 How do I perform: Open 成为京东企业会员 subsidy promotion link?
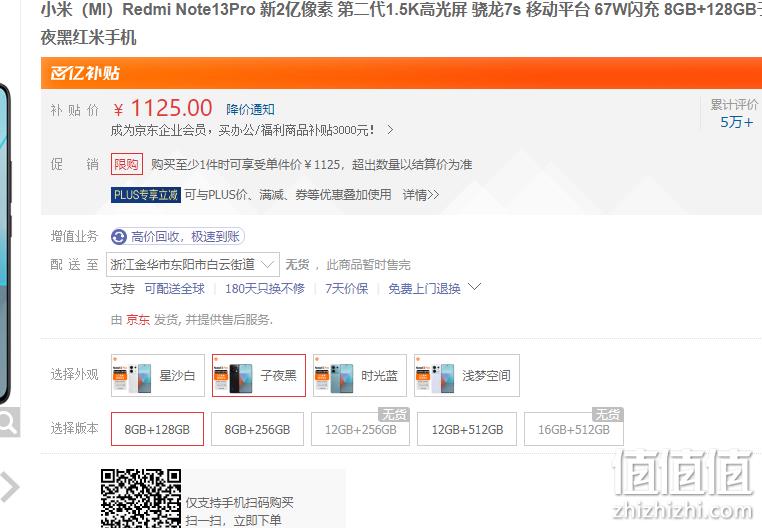(x=242, y=130)
